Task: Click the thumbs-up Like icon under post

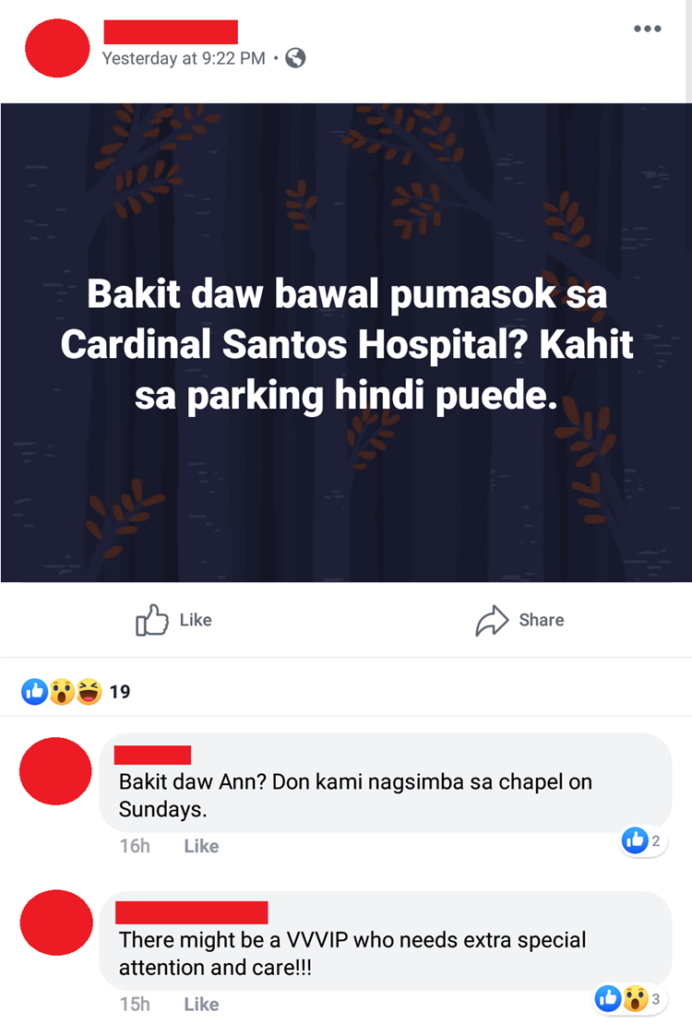Action: pyautogui.click(x=151, y=620)
